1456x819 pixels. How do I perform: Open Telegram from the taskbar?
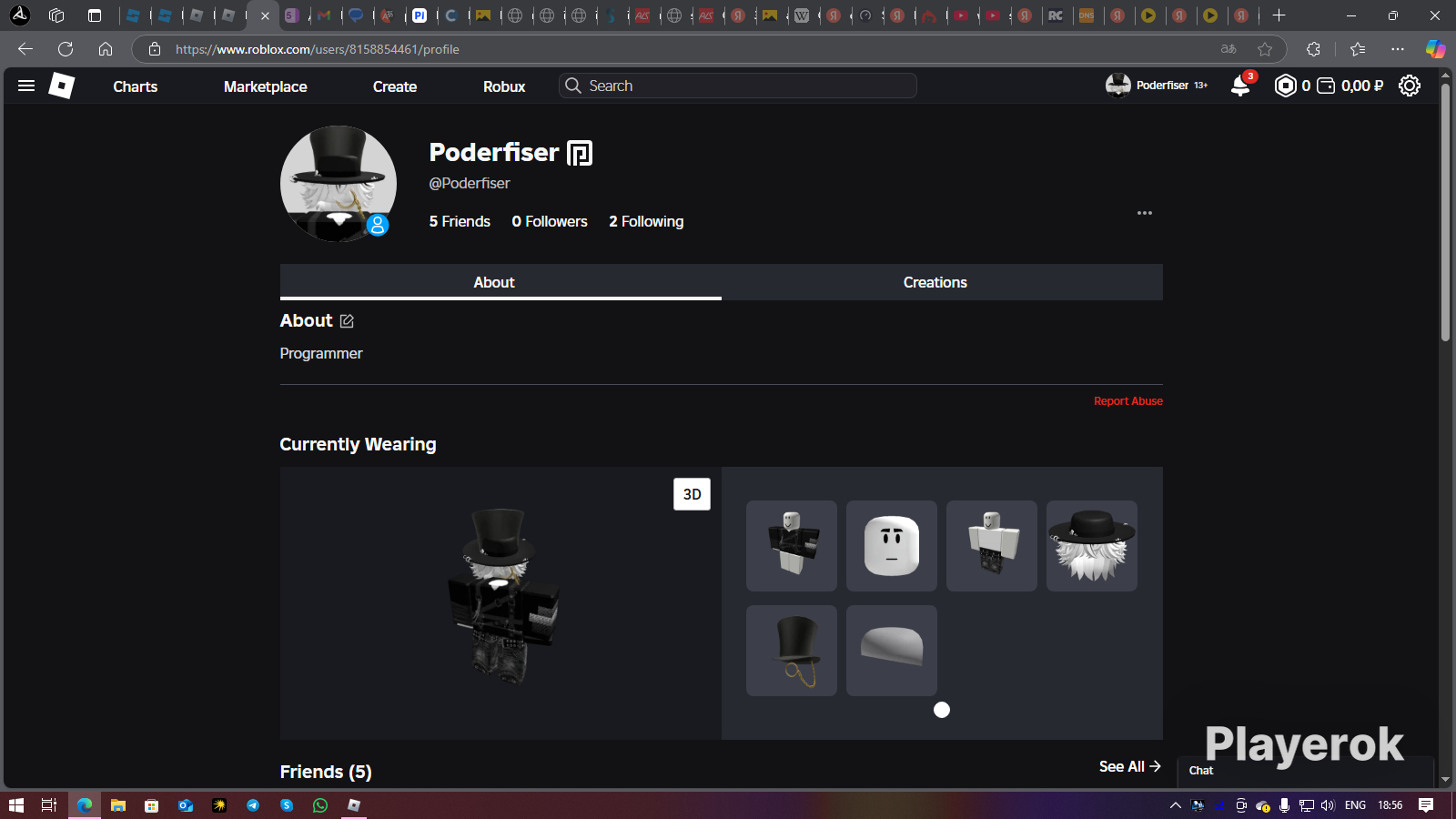253,805
